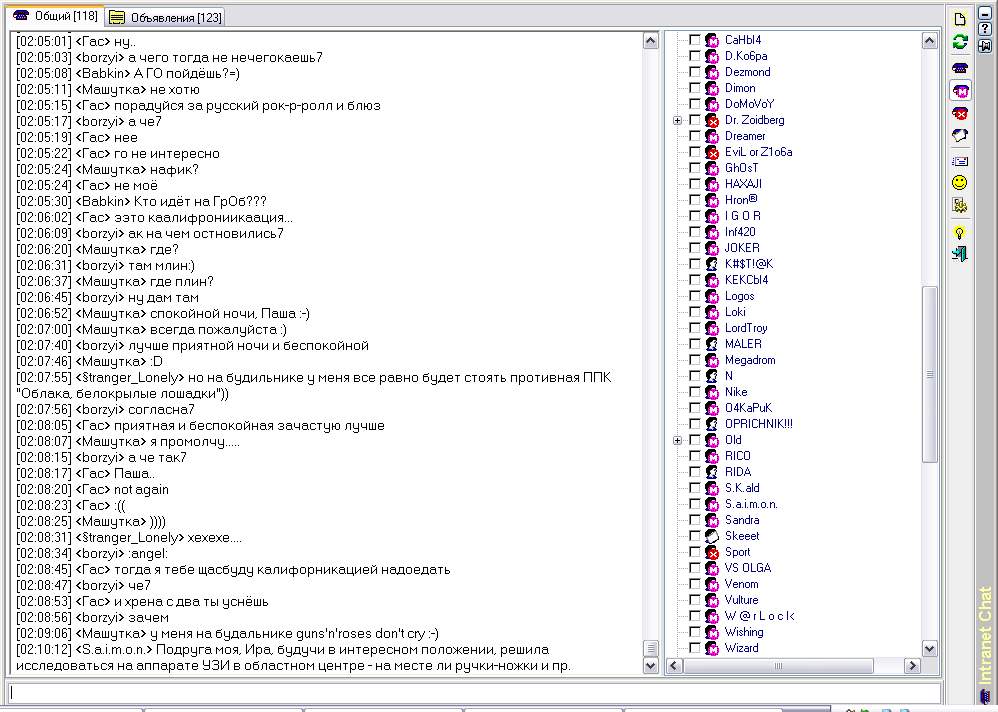Switch to the Общий [118] tab
Image resolution: width=998 pixels, height=712 pixels.
56,16
